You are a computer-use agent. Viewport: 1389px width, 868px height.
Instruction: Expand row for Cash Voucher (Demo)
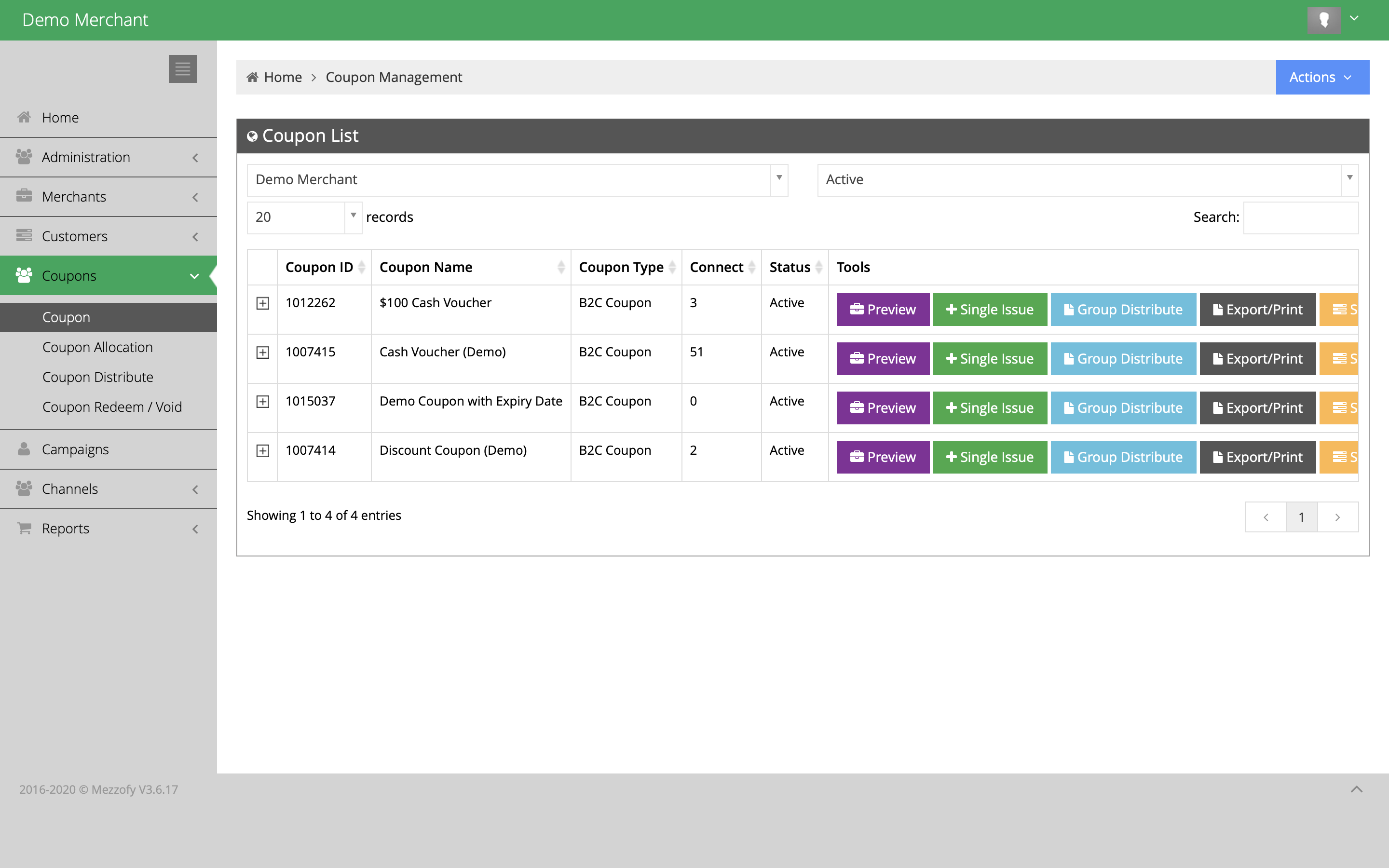tap(262, 353)
